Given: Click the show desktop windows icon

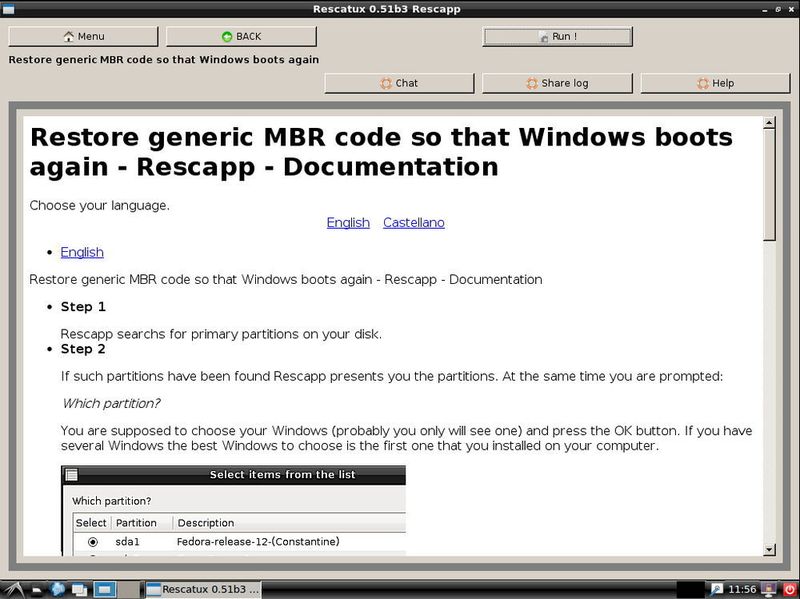Looking at the screenshot, I should pos(79,590).
